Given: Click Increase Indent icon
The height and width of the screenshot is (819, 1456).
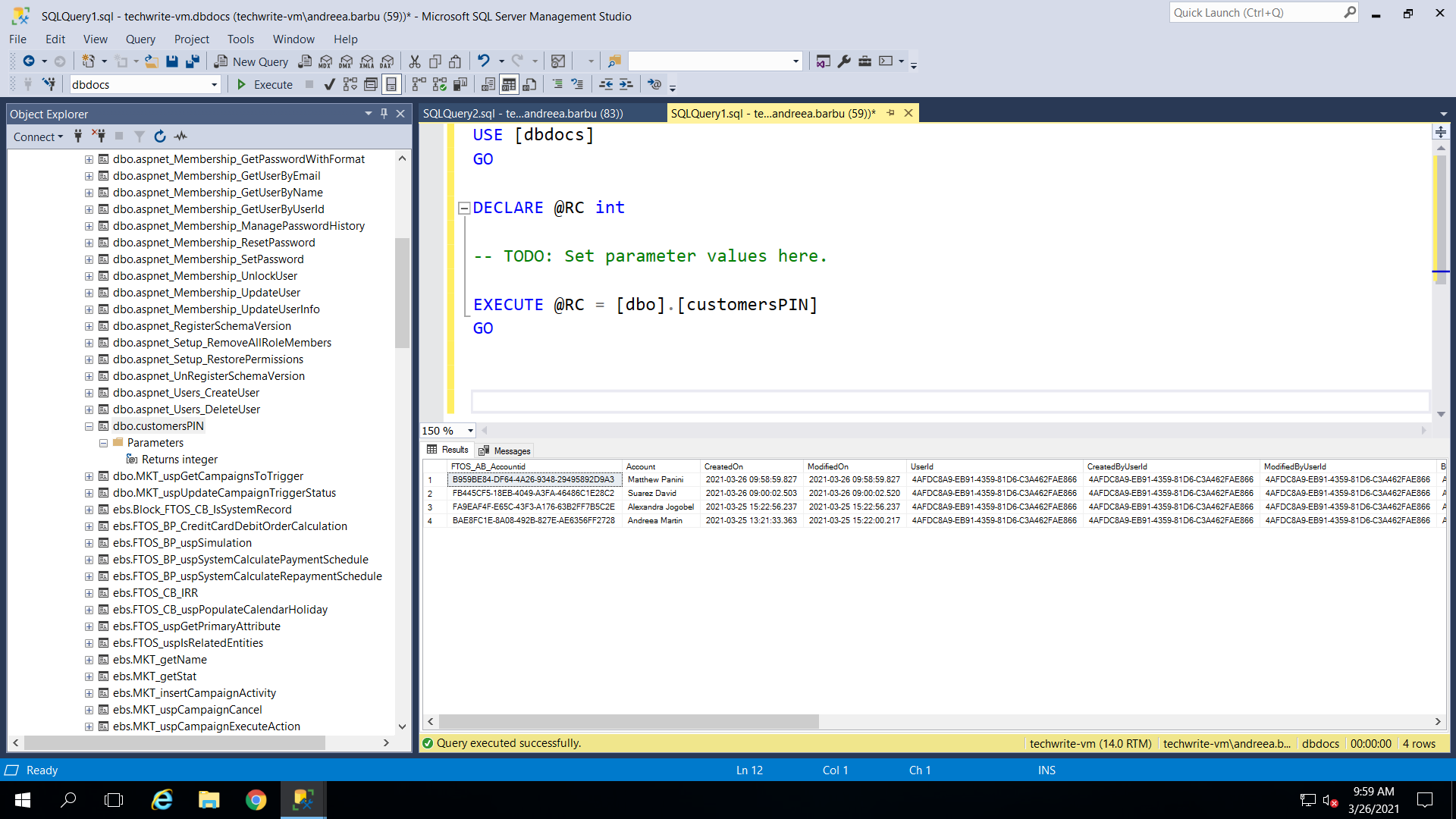Looking at the screenshot, I should tap(626, 84).
